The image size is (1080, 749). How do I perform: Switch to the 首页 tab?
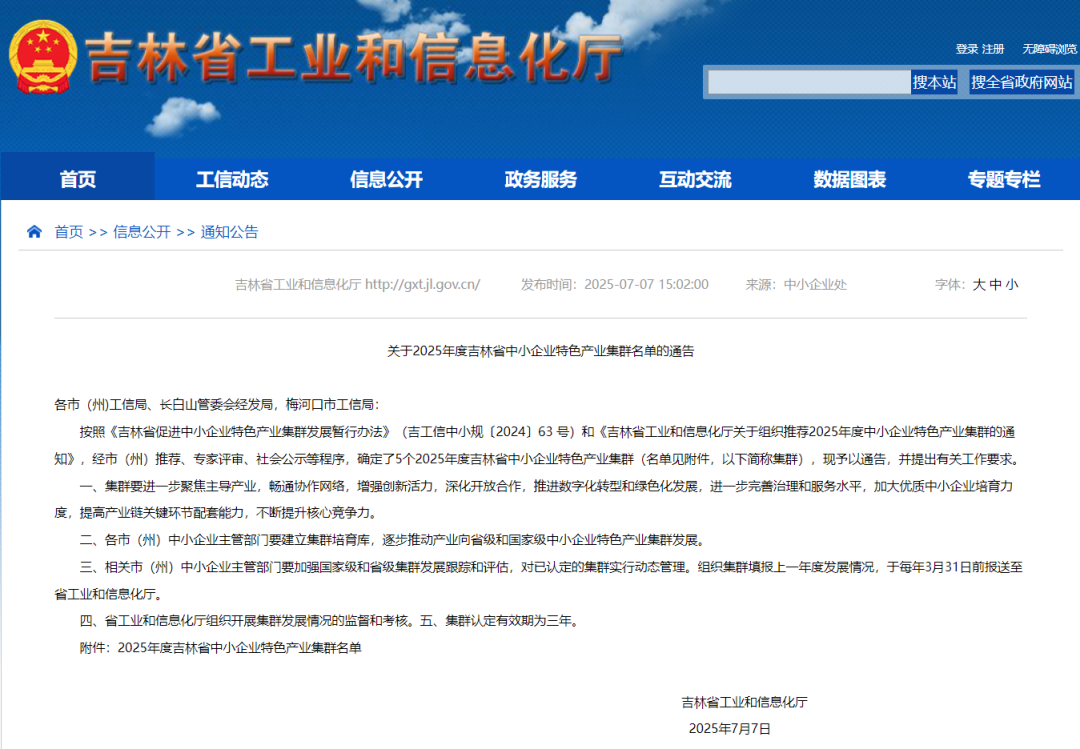pos(76,178)
